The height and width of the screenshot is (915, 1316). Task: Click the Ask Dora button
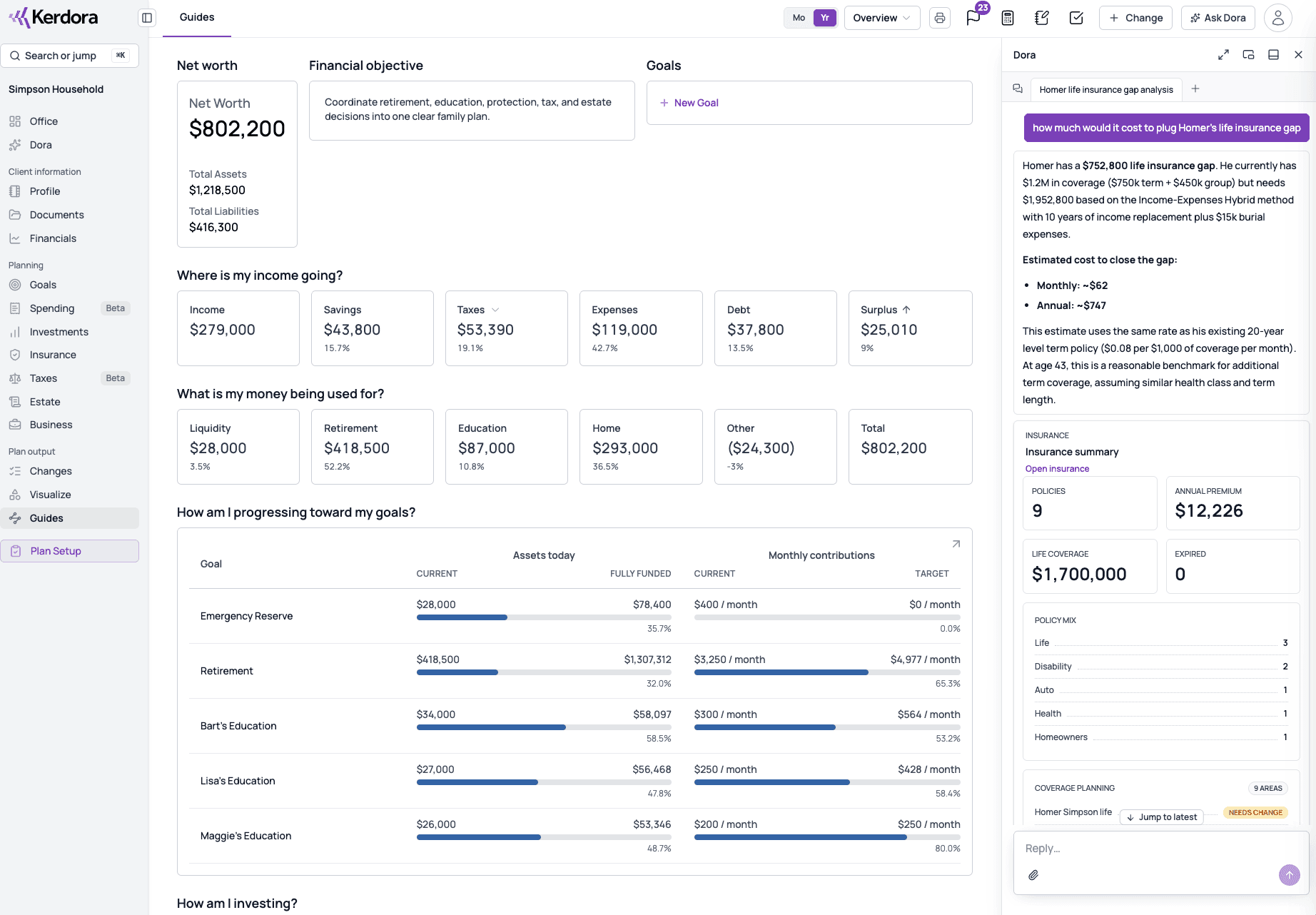click(x=1218, y=18)
